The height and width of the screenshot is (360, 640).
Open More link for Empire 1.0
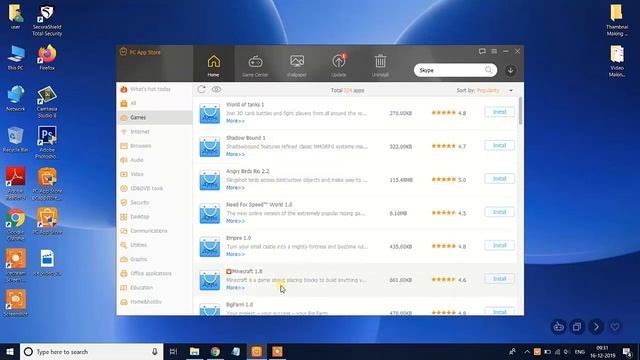tap(236, 254)
